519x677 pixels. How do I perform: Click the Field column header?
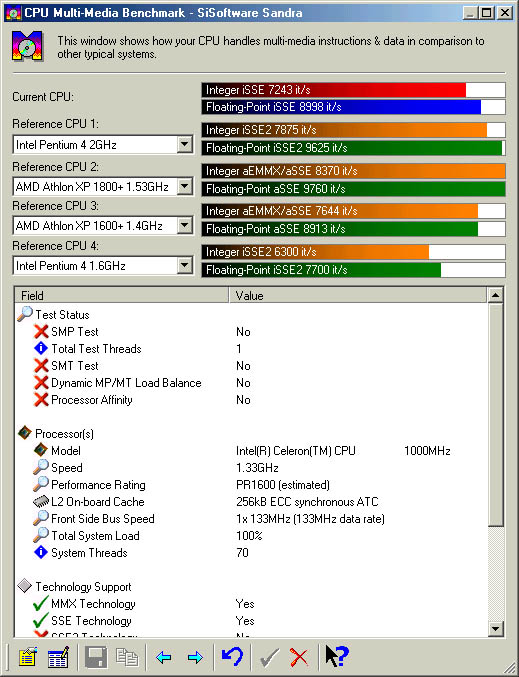[122, 296]
